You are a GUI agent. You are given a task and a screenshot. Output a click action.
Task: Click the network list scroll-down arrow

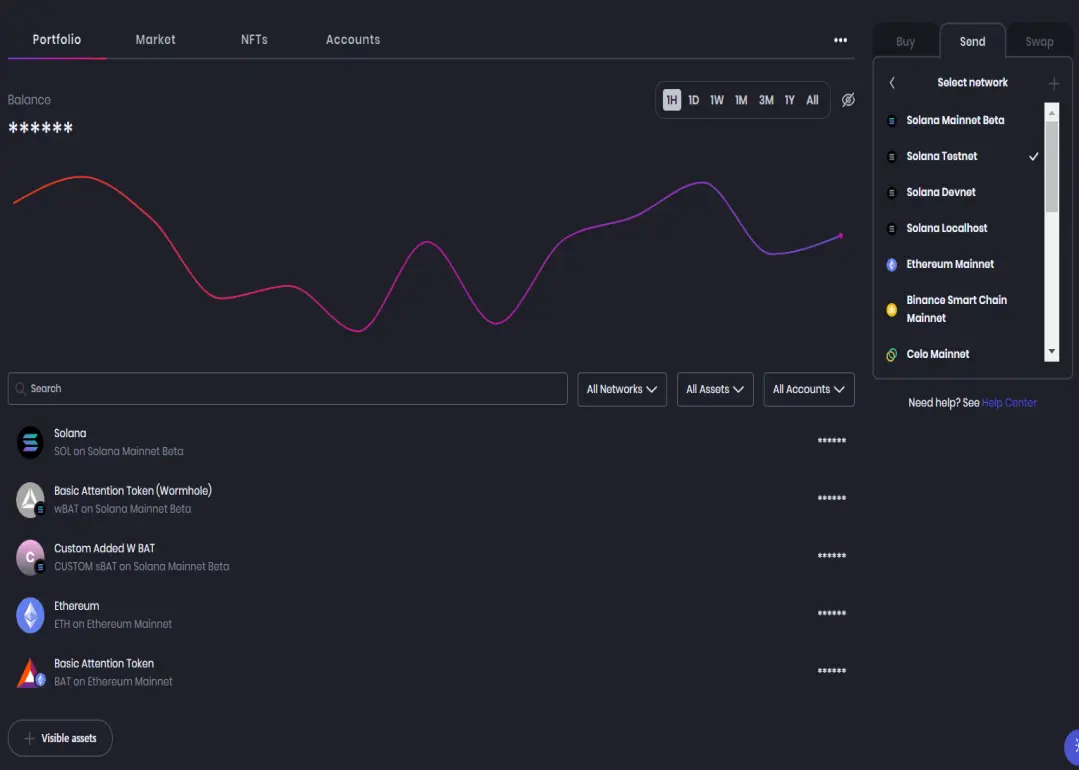coord(1051,352)
